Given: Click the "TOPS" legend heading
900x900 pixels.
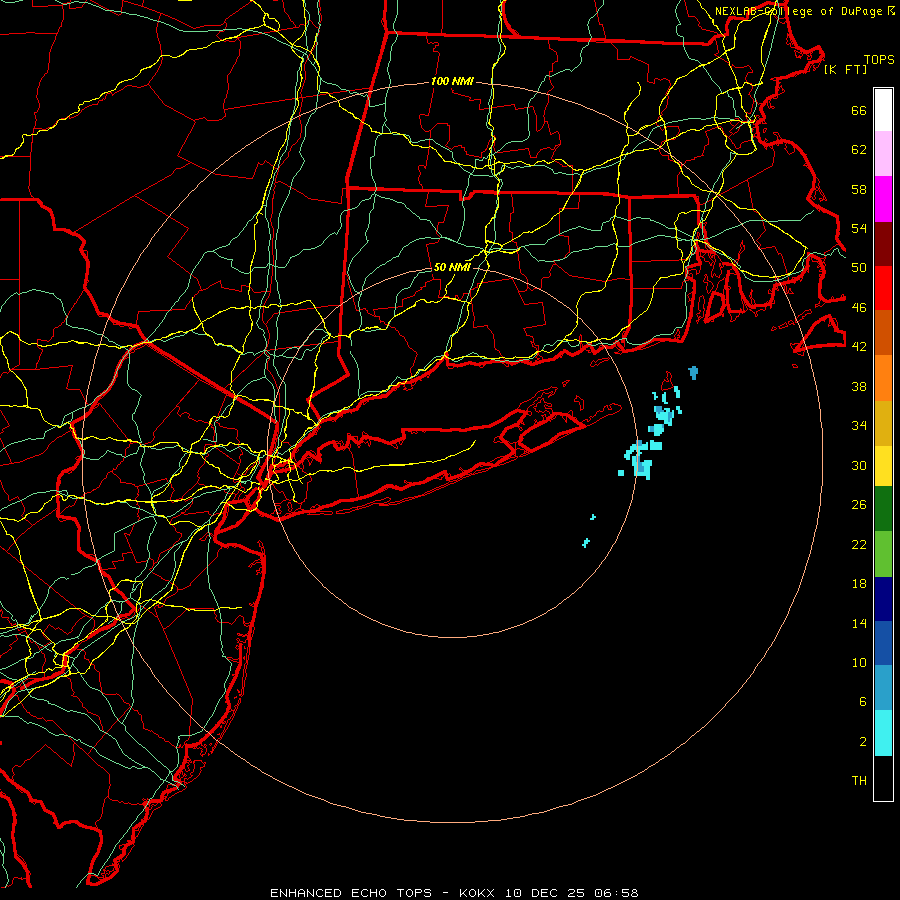Looking at the screenshot, I should 879,59.
